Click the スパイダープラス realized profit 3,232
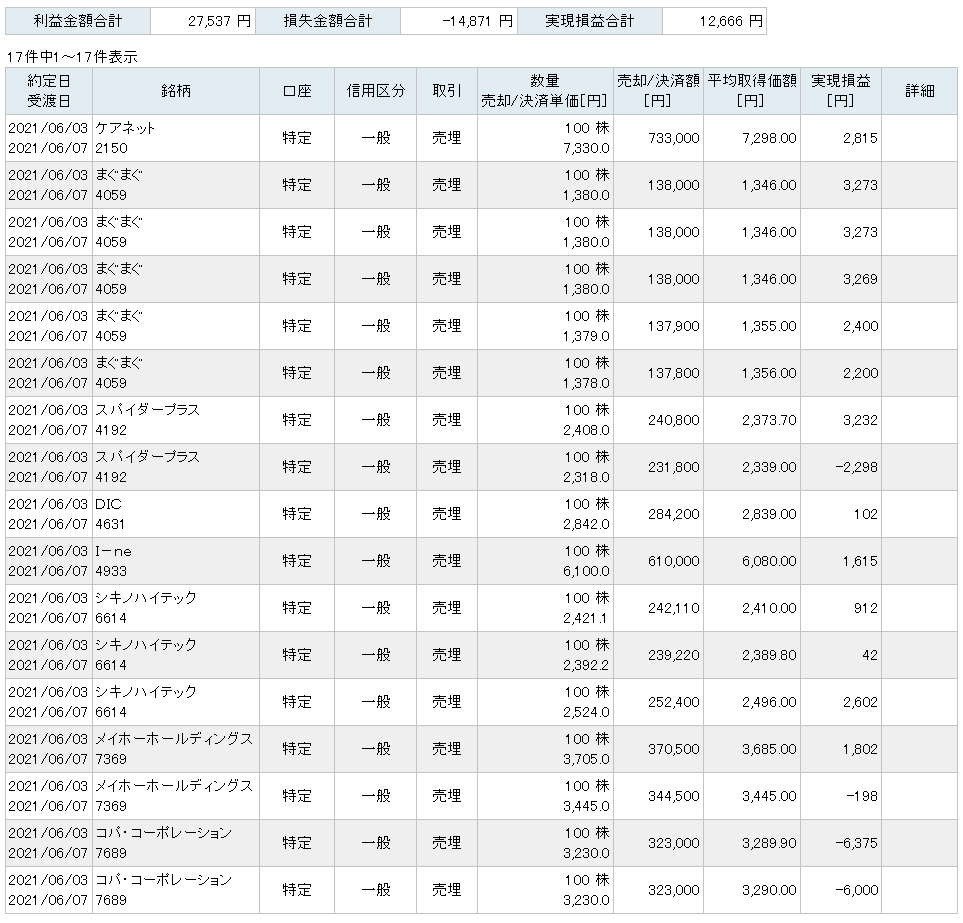Image resolution: width=963 pixels, height=923 pixels. click(x=860, y=420)
